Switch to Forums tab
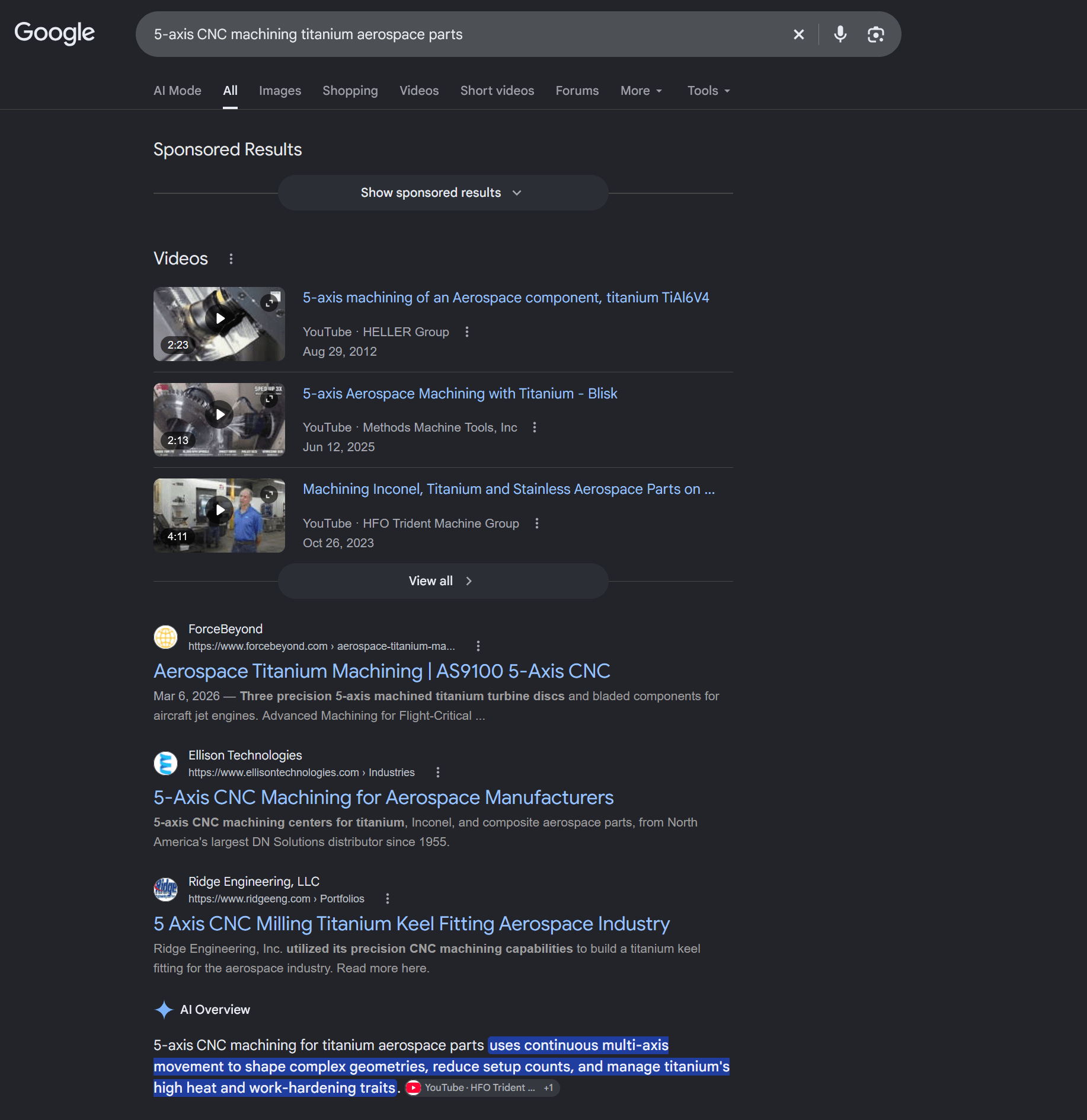 tap(577, 91)
